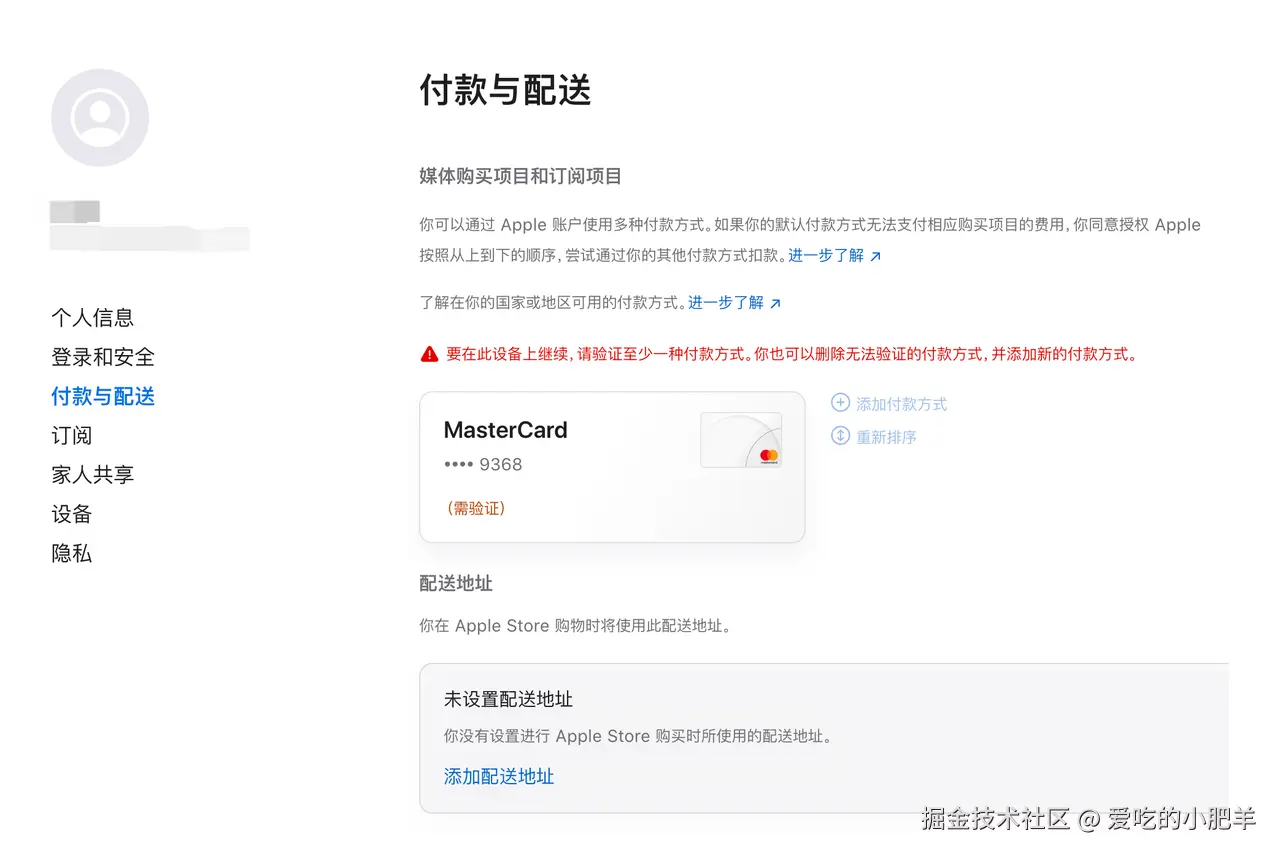1280x856 pixels.
Task: Click the (需验证) status on the card
Action: pyautogui.click(x=476, y=508)
